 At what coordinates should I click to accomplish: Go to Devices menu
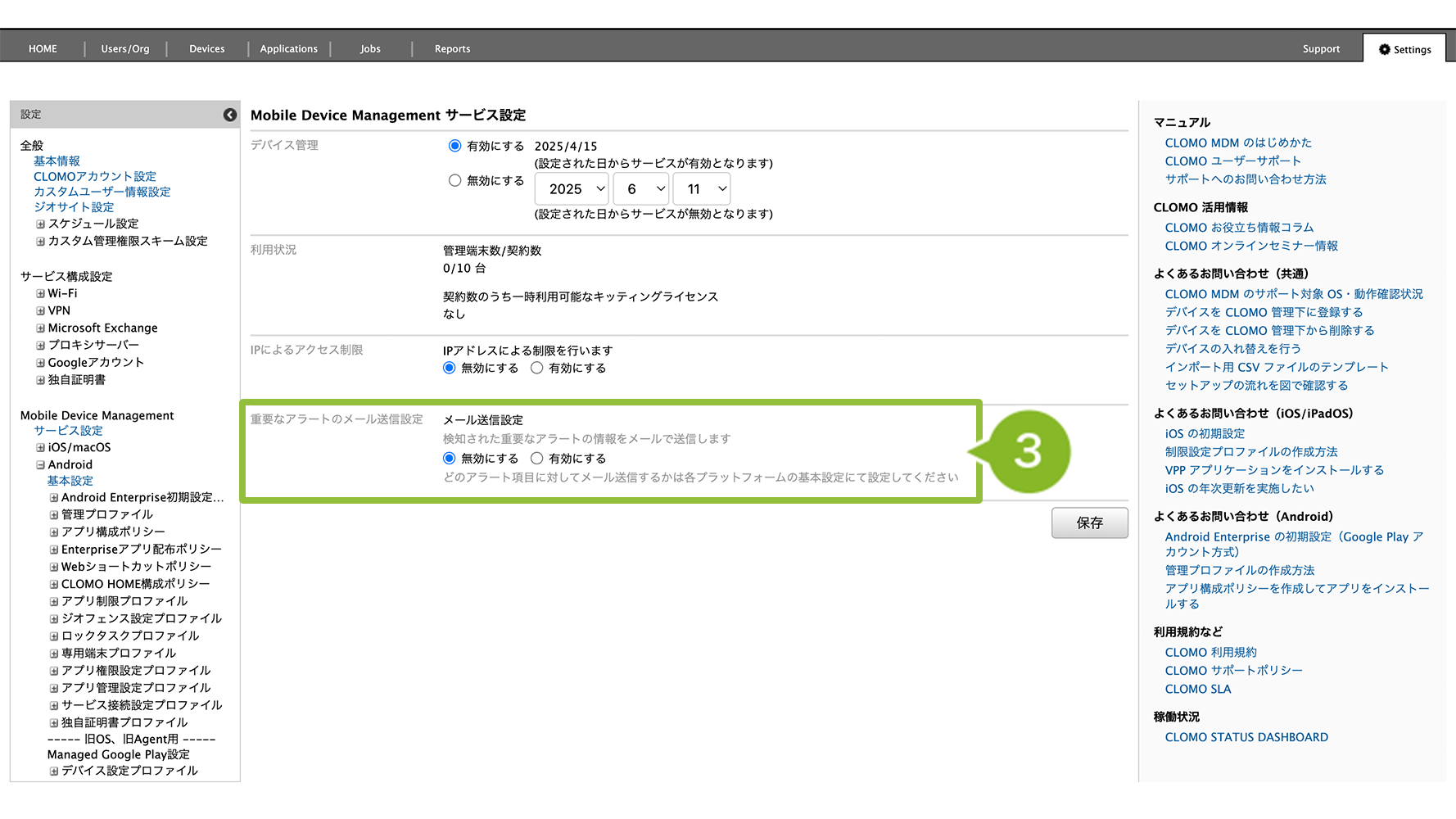coord(206,49)
